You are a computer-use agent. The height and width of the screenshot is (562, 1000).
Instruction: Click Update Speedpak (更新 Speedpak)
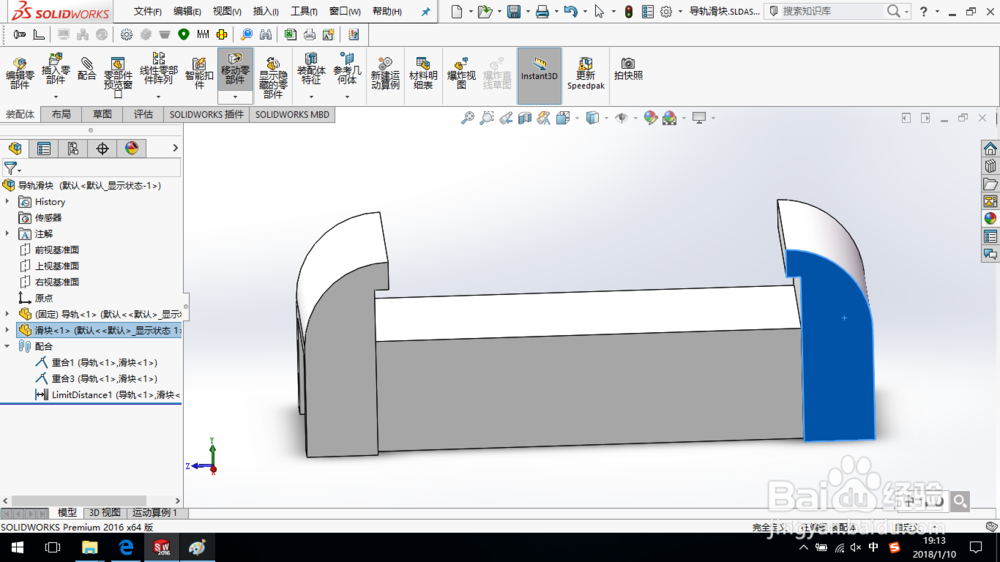(x=585, y=74)
